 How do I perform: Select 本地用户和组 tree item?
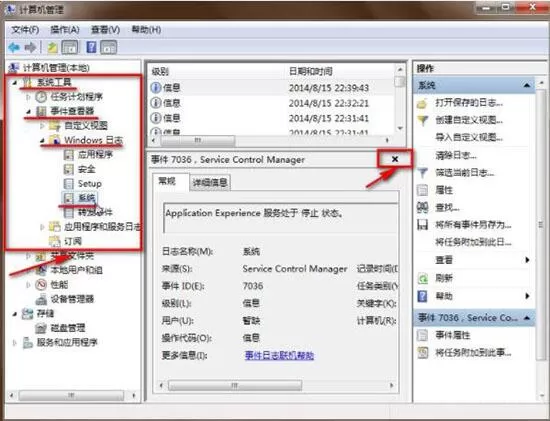76,270
